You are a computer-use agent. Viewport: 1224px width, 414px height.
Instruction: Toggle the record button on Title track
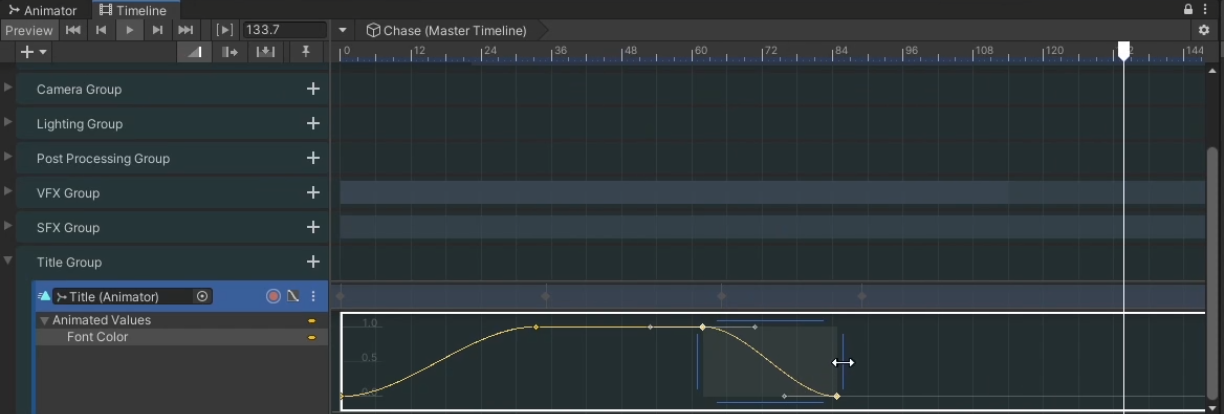(273, 296)
